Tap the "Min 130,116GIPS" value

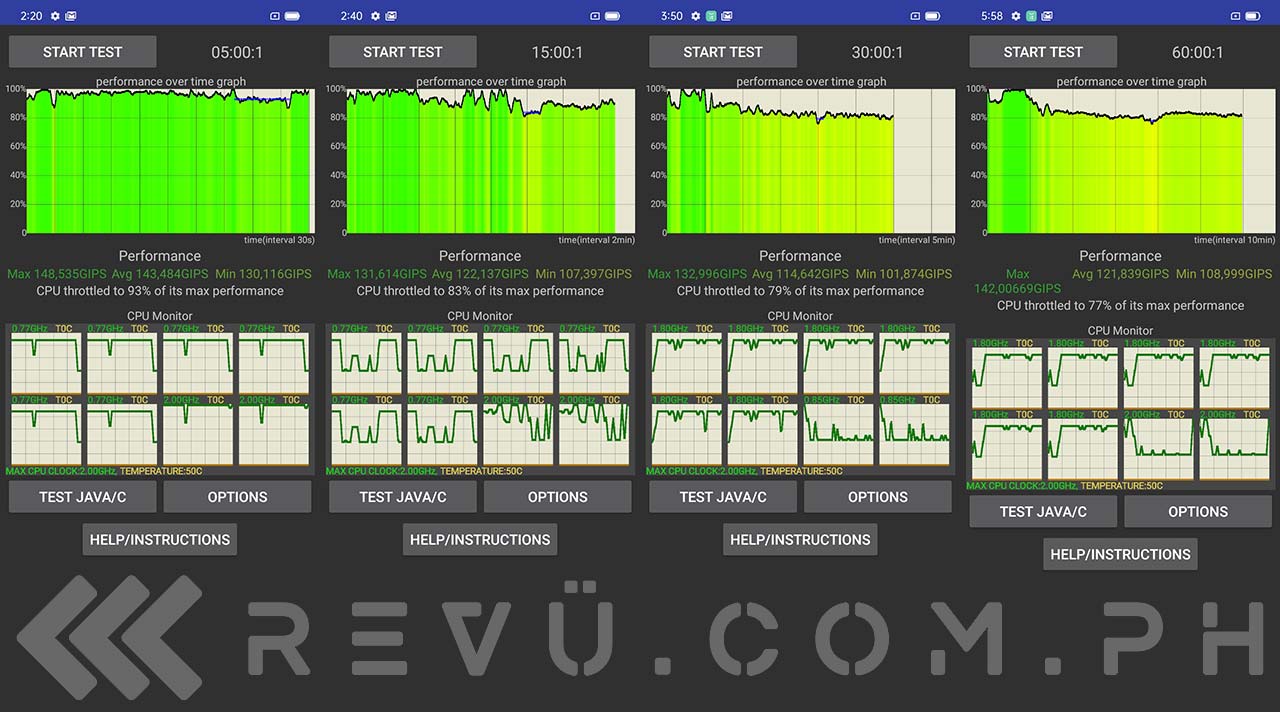[264, 274]
